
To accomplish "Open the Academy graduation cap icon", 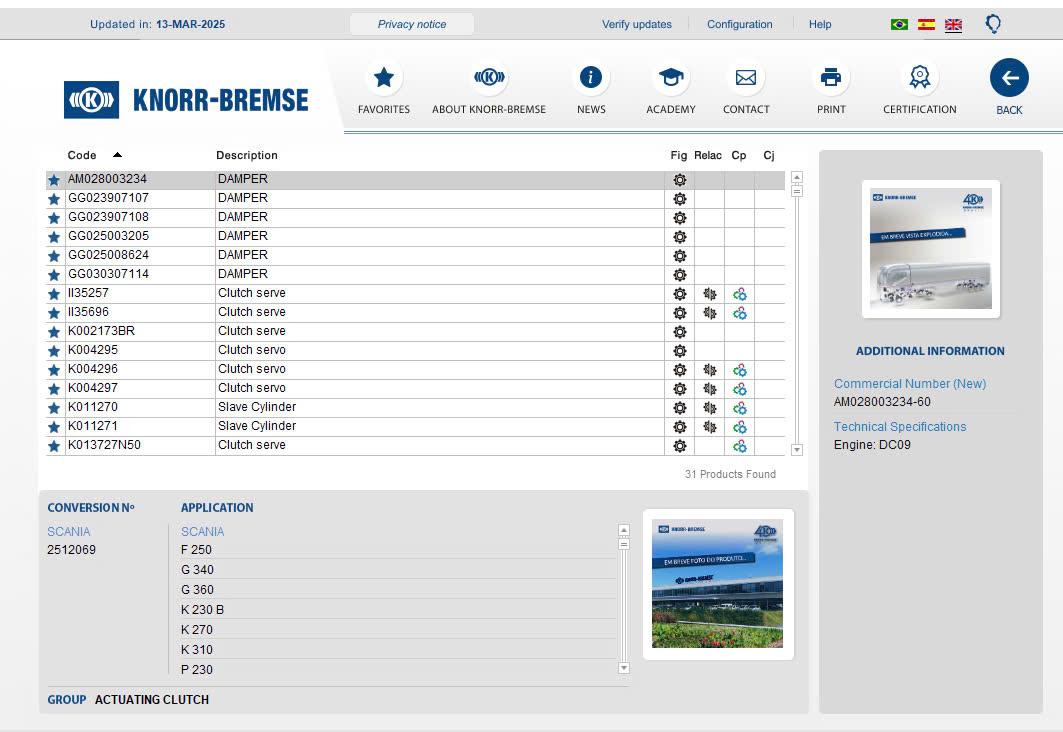I will coord(671,77).
